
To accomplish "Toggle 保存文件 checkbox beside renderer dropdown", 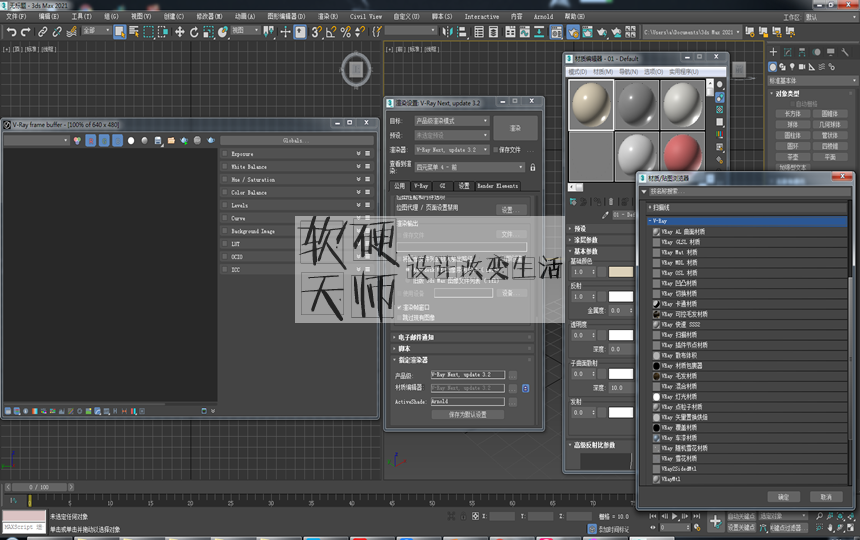I will tap(496, 150).
